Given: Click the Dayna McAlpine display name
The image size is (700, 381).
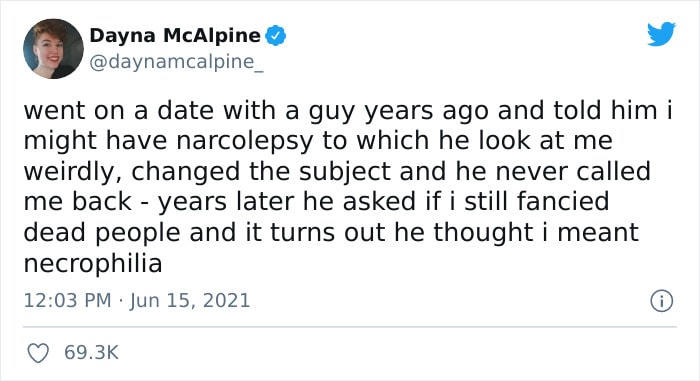Looking at the screenshot, I should coord(175,35).
